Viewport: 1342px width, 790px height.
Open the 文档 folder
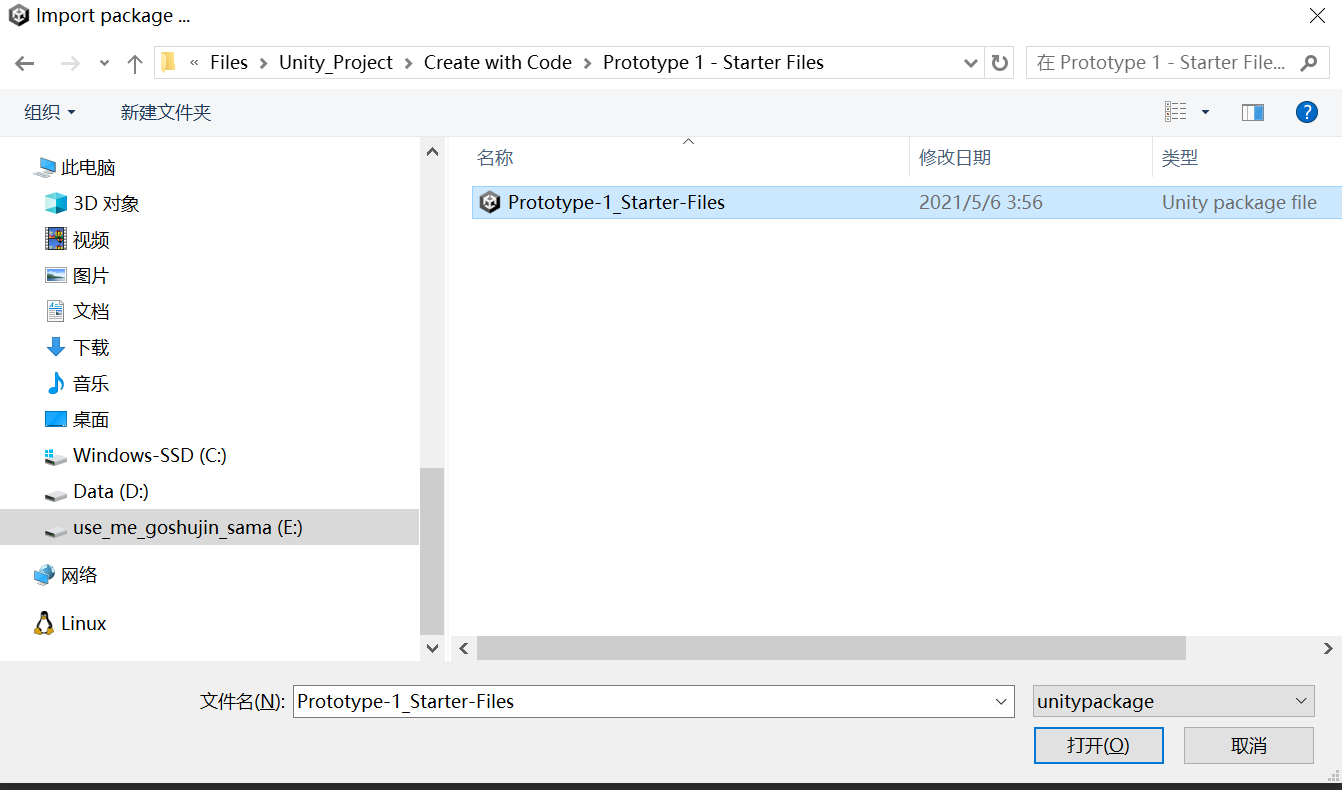77,311
